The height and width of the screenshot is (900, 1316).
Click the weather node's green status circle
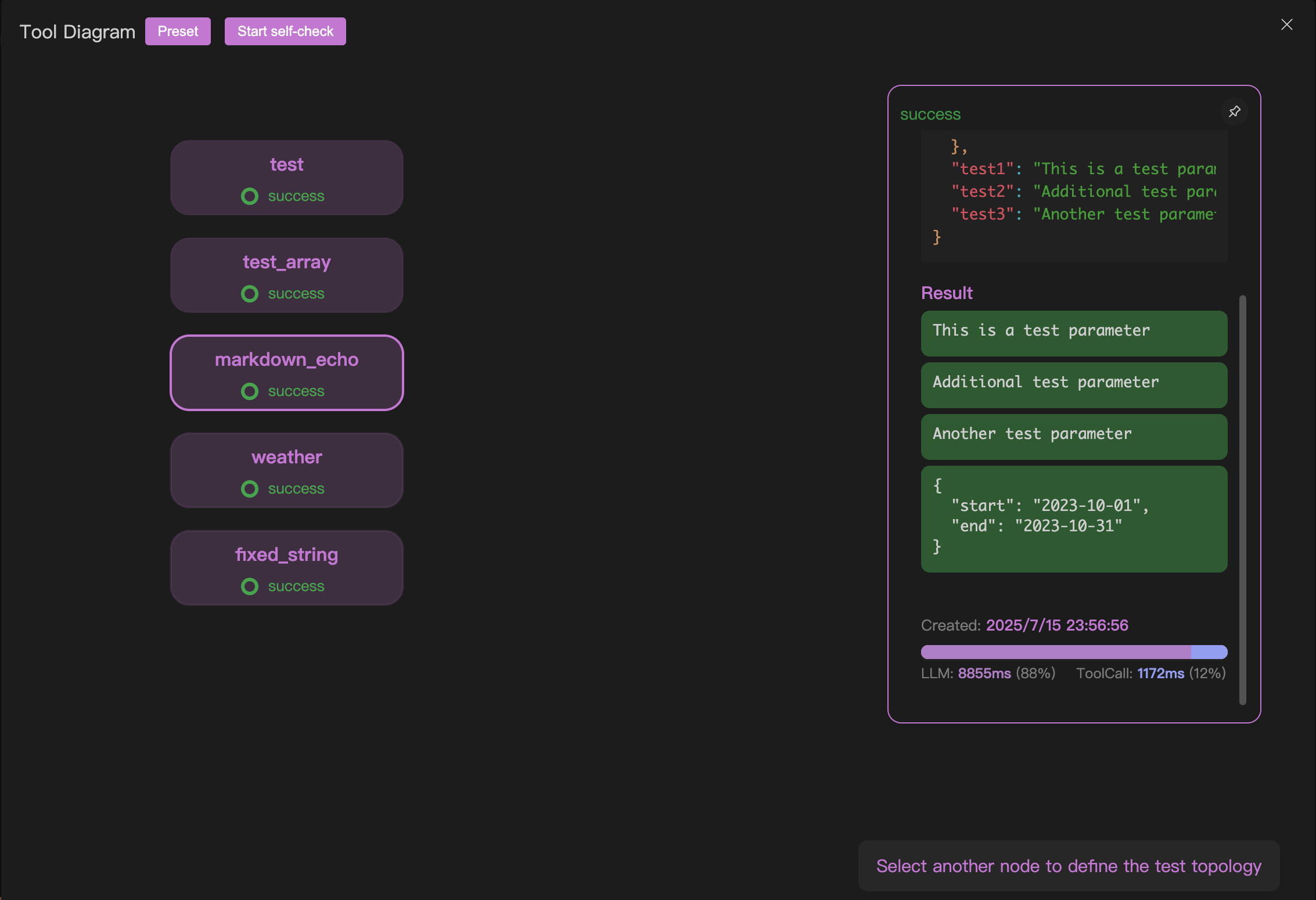tap(250, 489)
